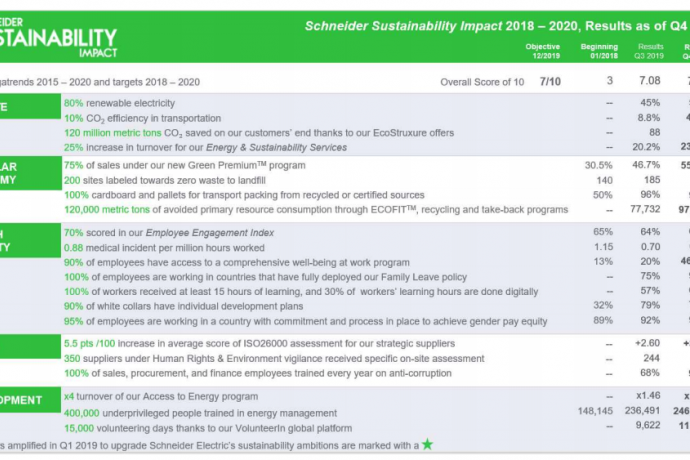The image size is (690, 460).
Task: Select the Objective 12/2019 column header
Action: click(543, 51)
